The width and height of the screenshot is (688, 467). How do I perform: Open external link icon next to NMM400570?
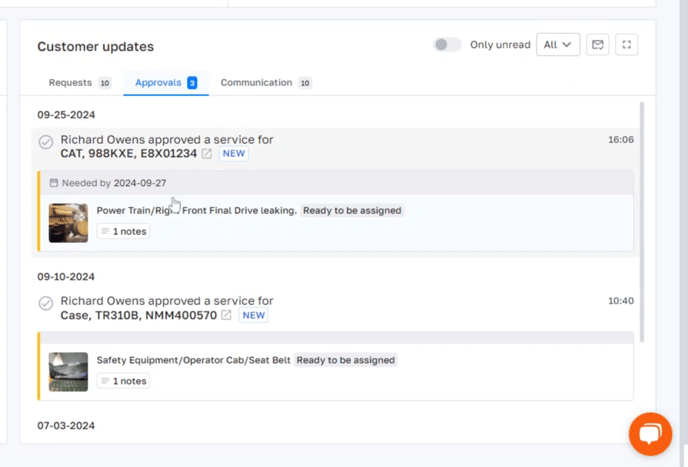pyautogui.click(x=227, y=315)
